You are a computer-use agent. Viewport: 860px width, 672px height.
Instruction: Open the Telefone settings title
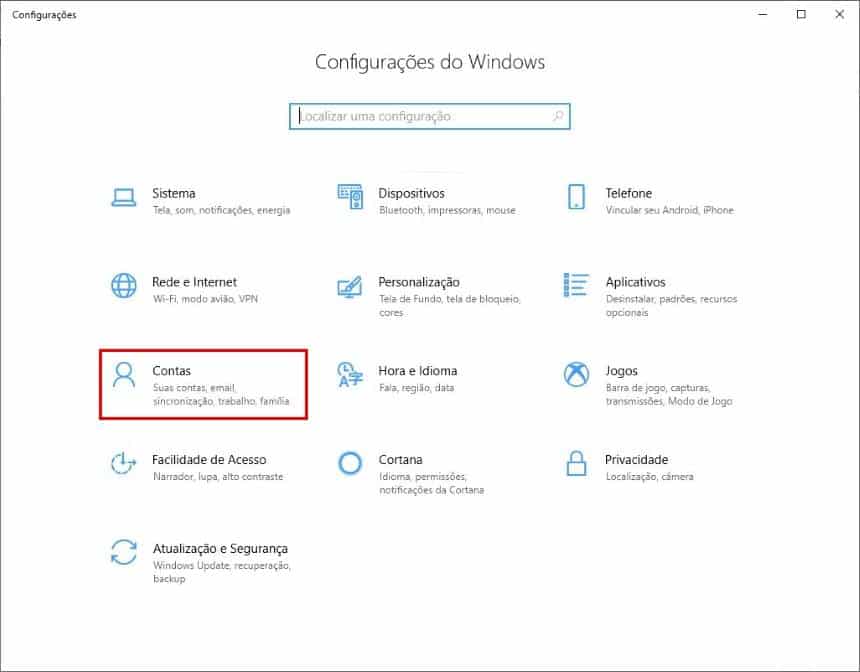click(629, 193)
